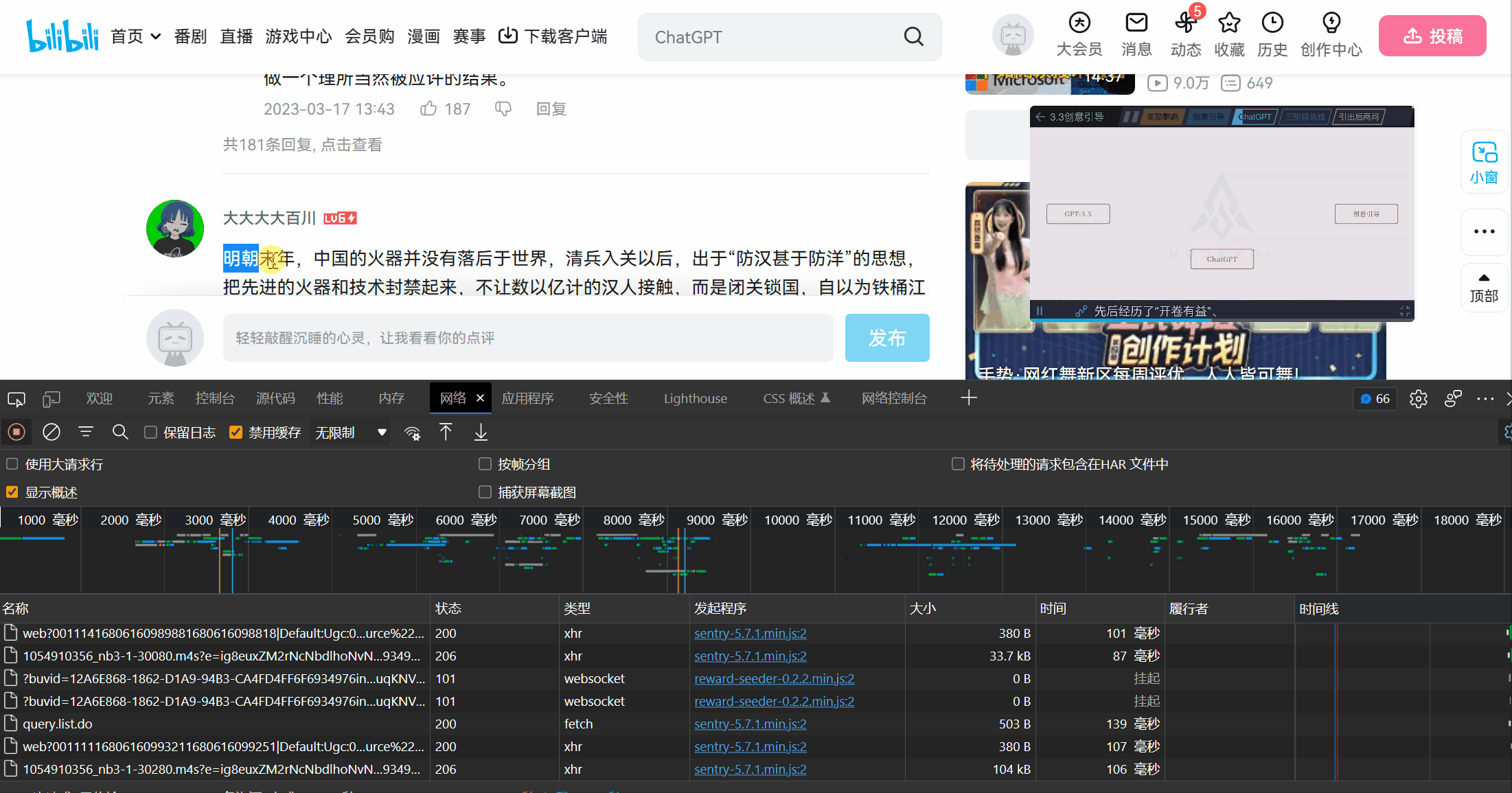Switch to the Lighthouse tab
The width and height of the screenshot is (1512, 793).
pos(695,398)
